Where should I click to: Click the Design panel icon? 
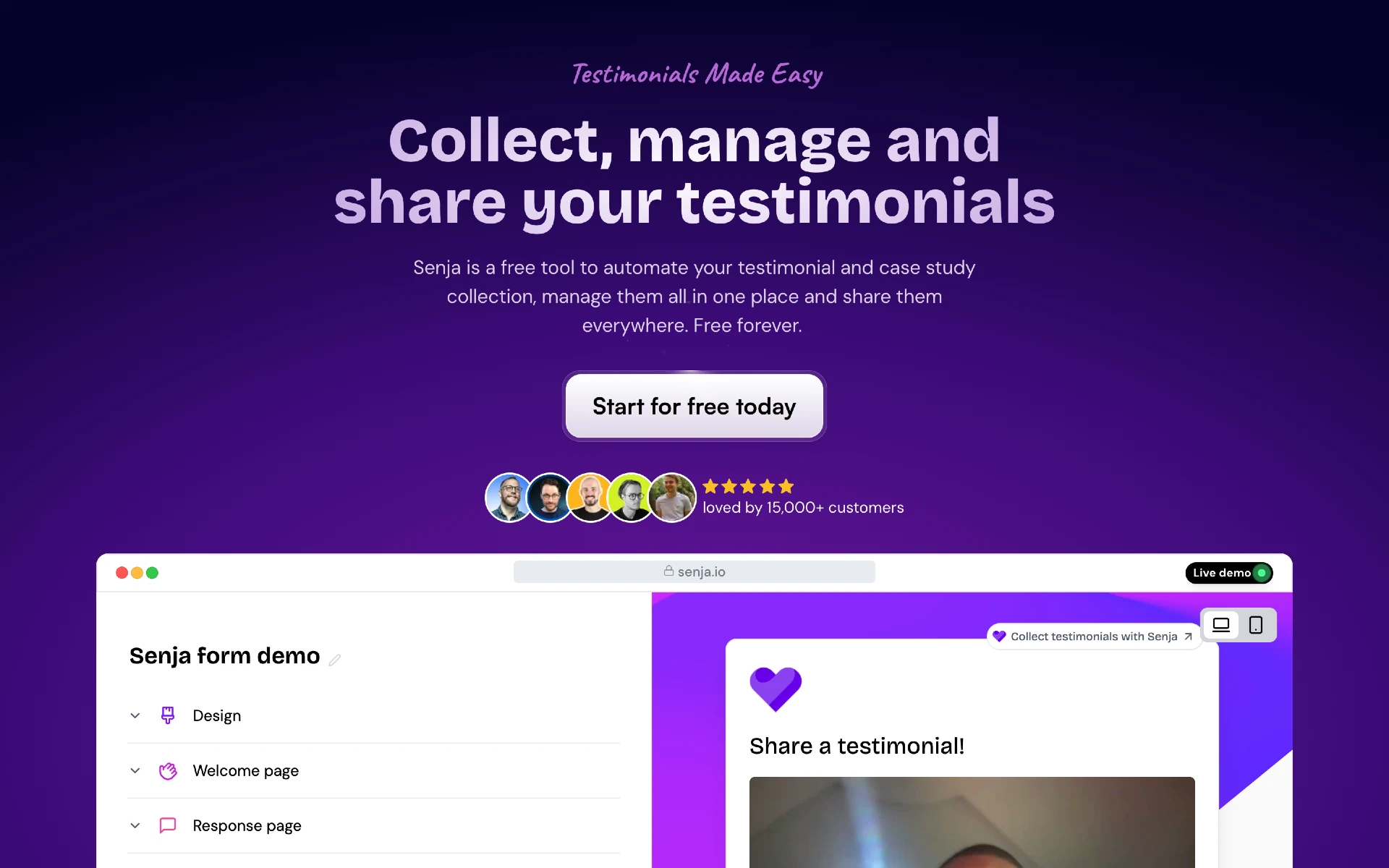tap(167, 715)
